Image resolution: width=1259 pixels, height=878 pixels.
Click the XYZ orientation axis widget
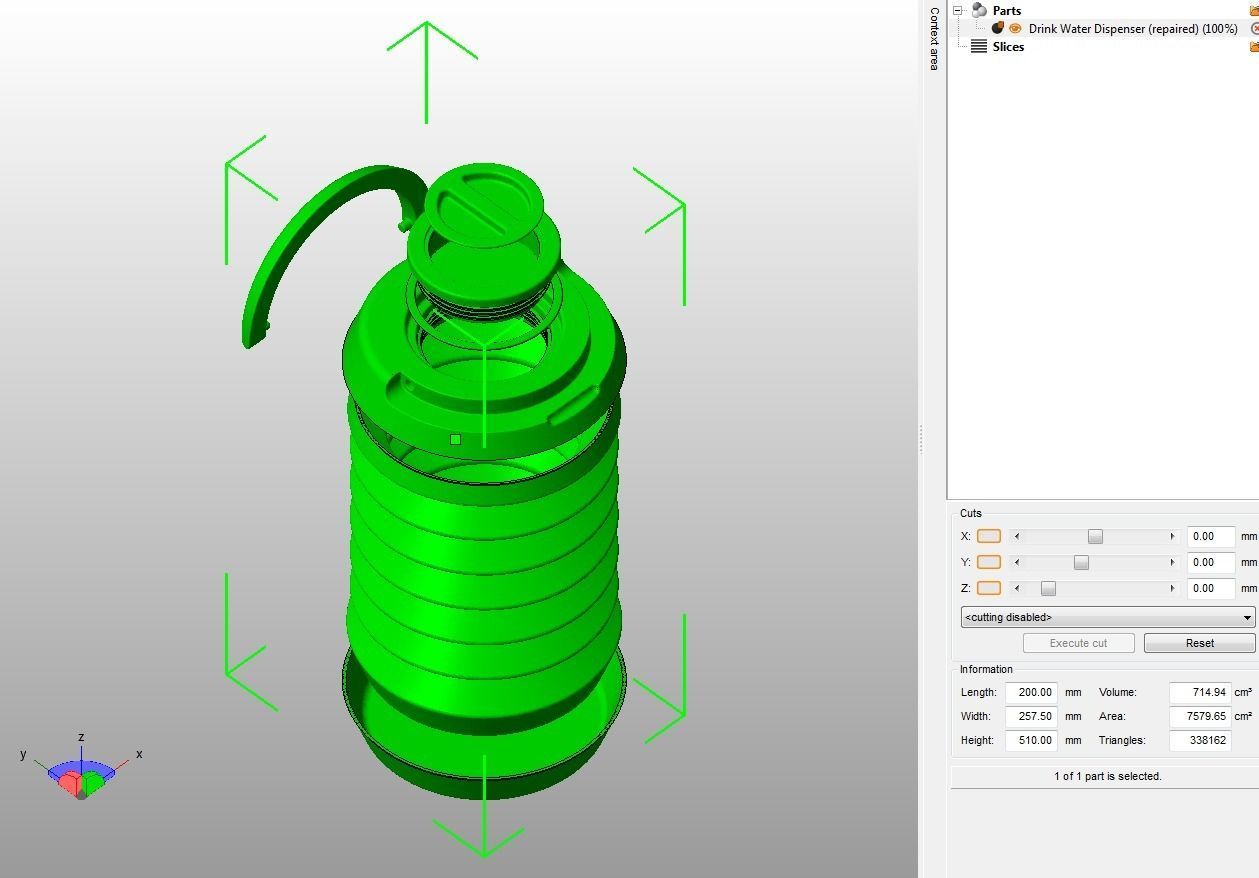pyautogui.click(x=81, y=768)
